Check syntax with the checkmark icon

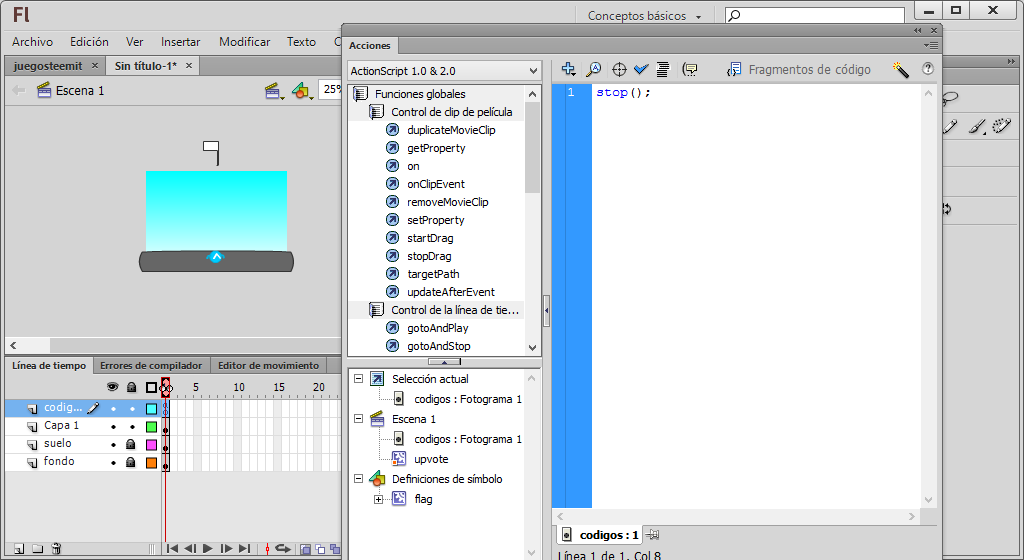641,69
